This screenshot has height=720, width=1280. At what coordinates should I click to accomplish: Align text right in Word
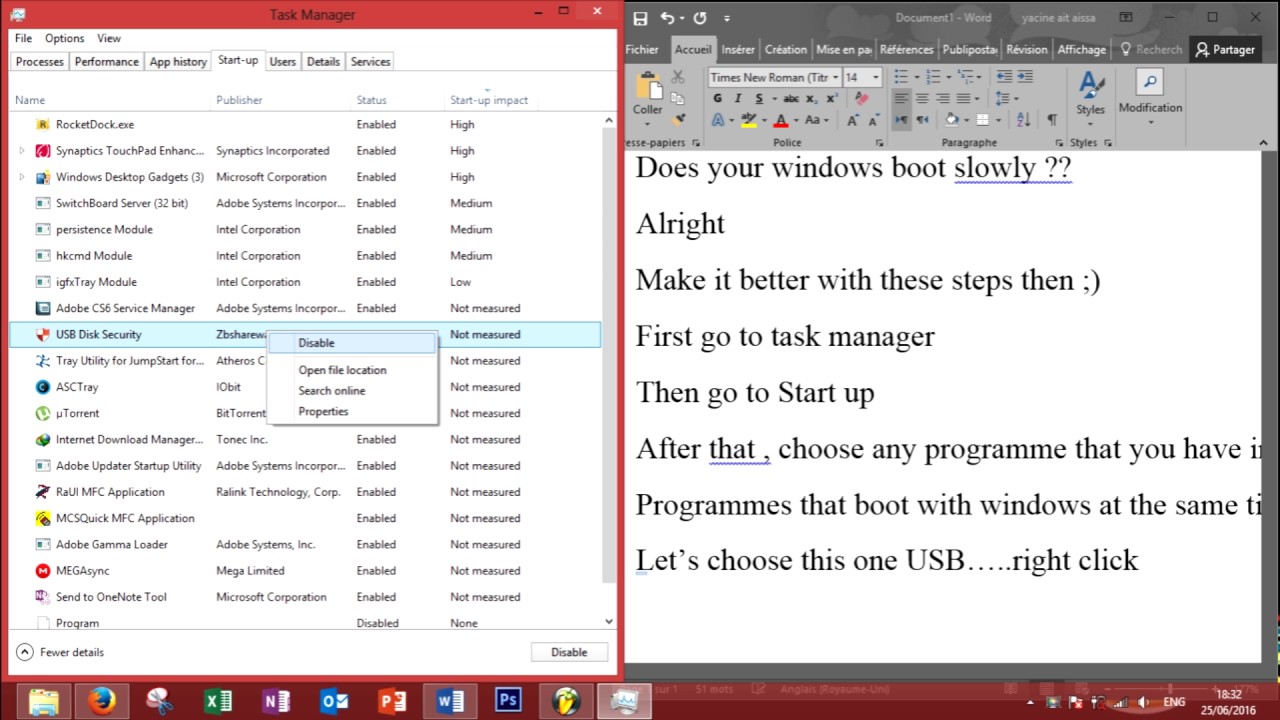(942, 98)
